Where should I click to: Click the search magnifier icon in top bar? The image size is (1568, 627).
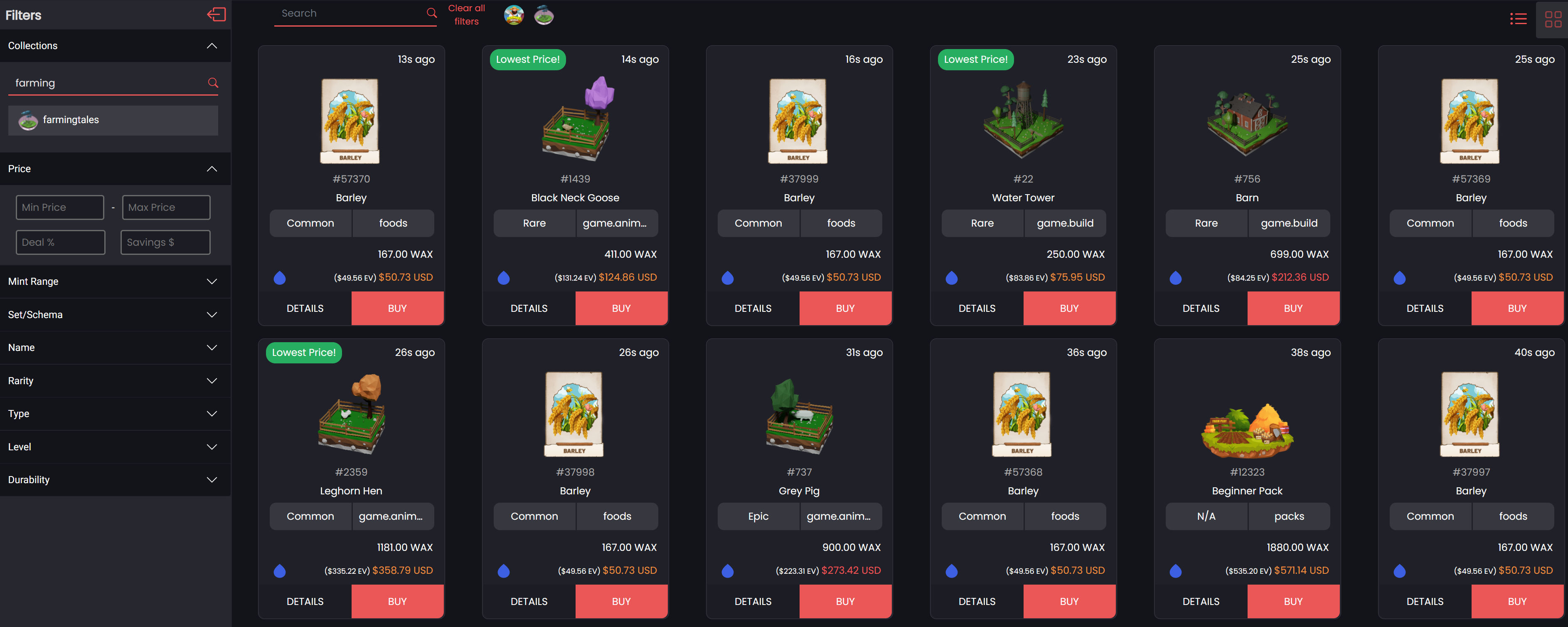[431, 13]
